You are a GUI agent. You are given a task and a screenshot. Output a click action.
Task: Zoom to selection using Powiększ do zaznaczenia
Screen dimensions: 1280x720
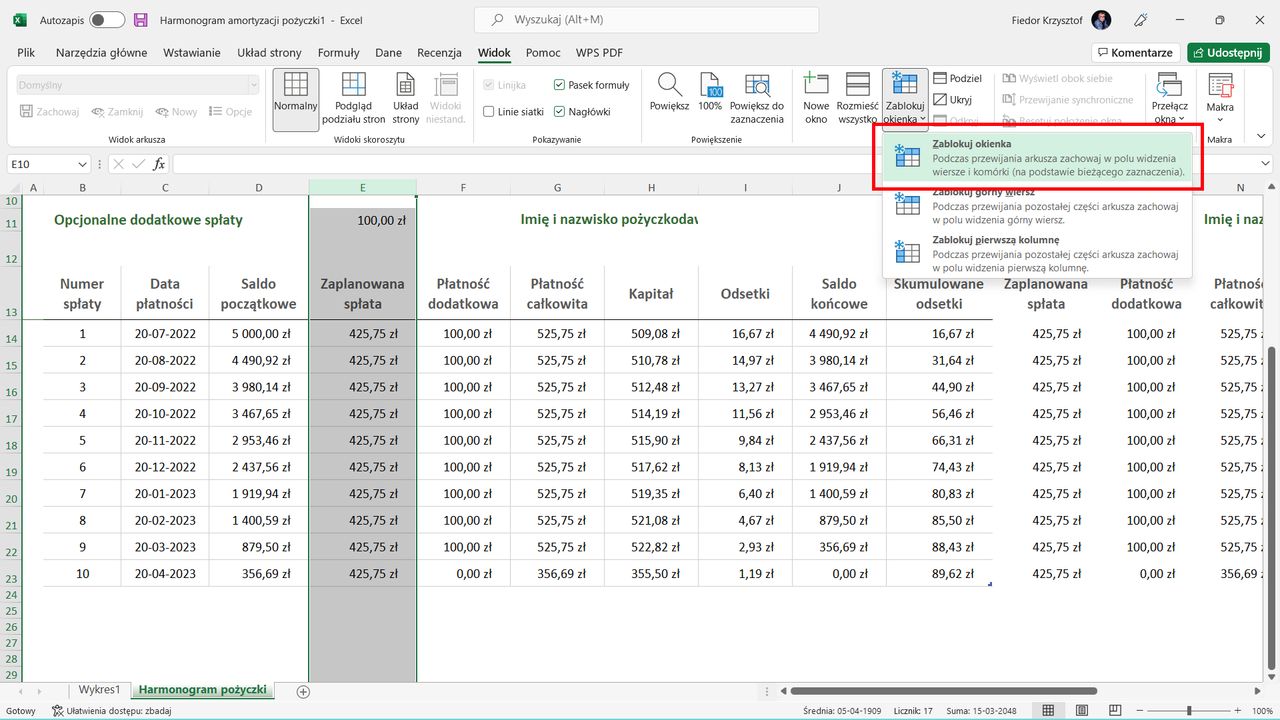click(758, 97)
